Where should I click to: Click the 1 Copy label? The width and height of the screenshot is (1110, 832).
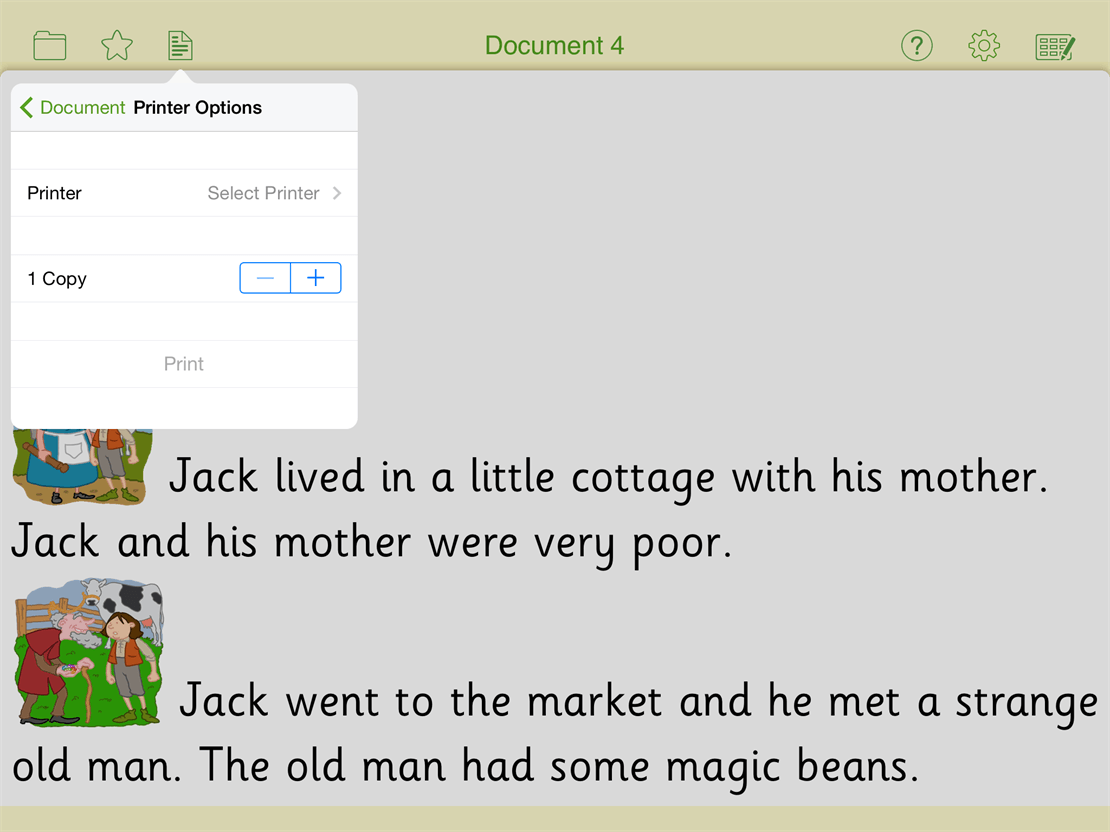pos(57,279)
